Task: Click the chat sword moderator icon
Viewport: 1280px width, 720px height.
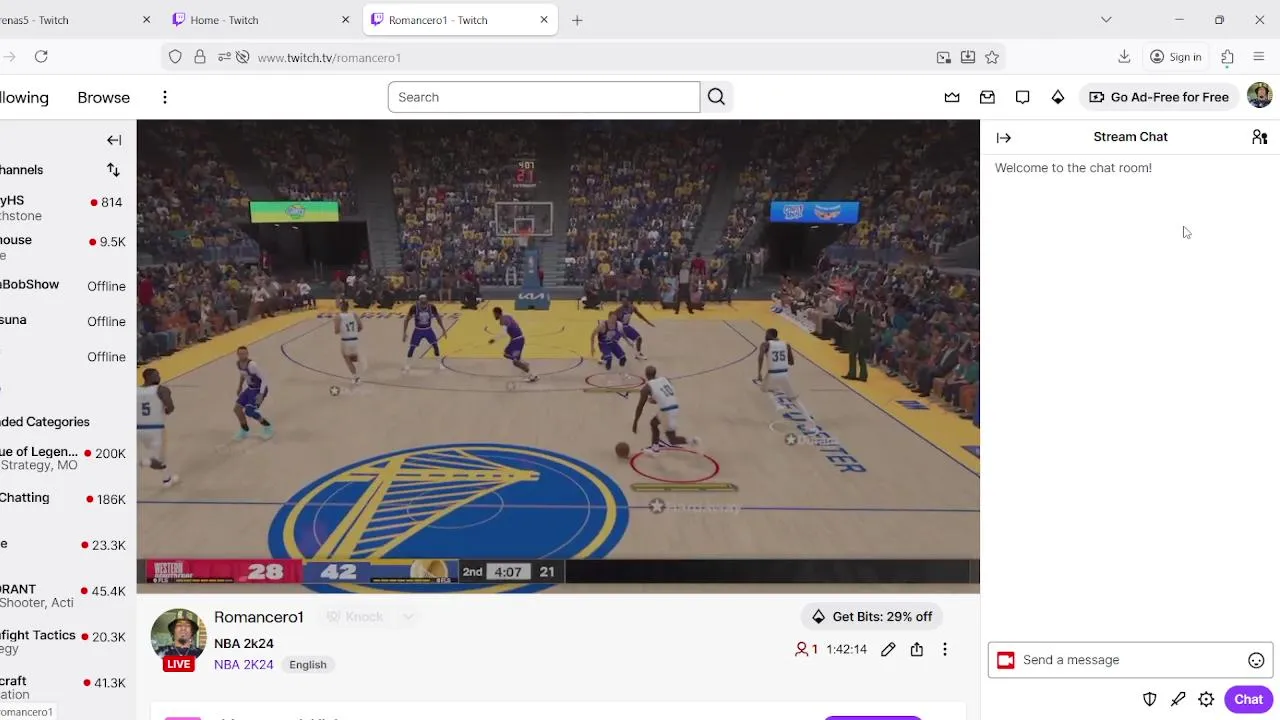Action: coord(1178,699)
